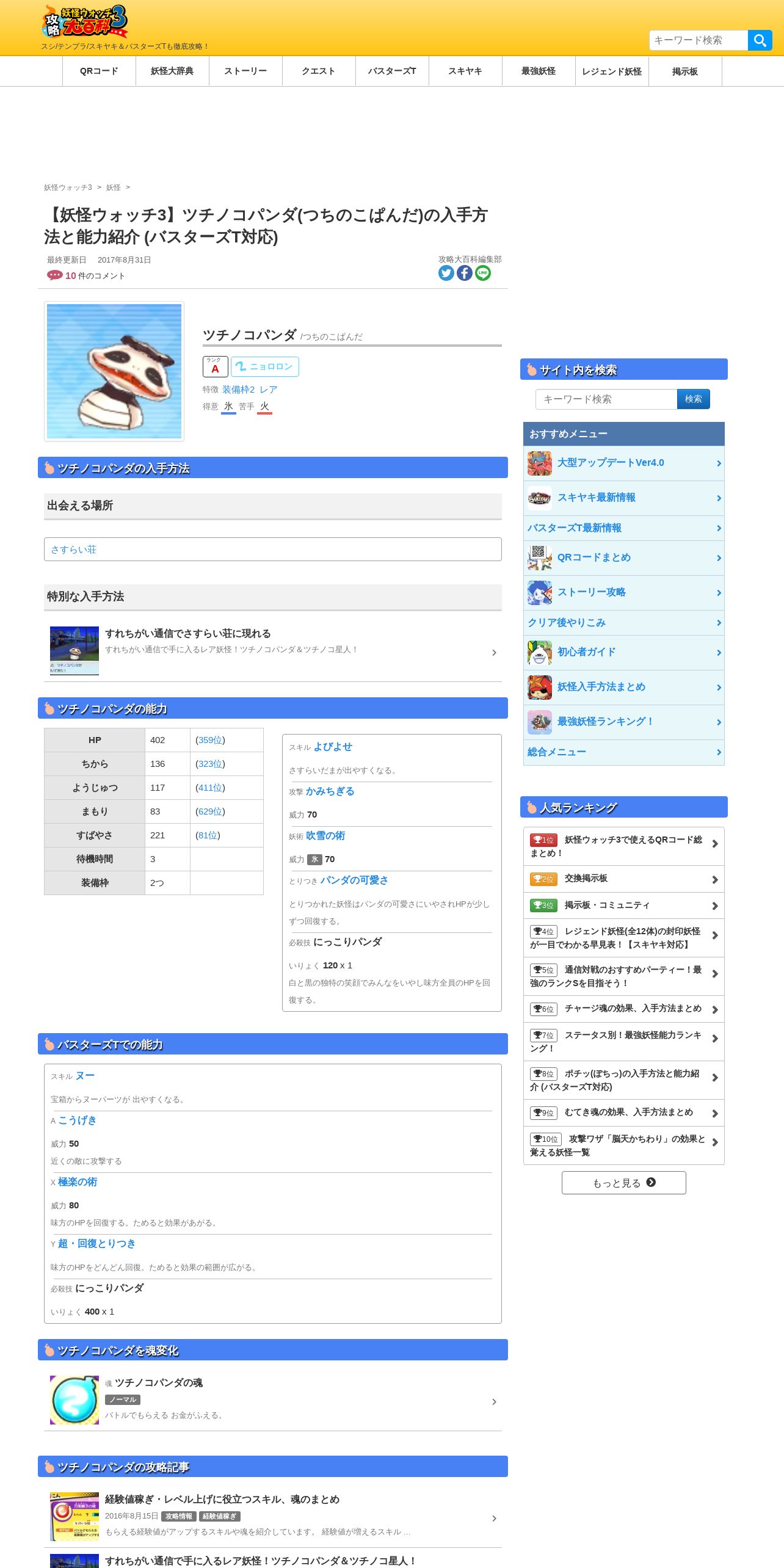Open the すばやさ ranking 81位 link
Viewport: 784px width, 1568px height.
coord(208,835)
